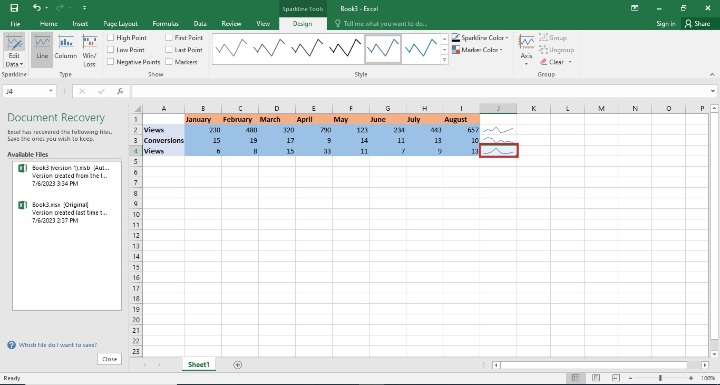Switch to the Insert tab
This screenshot has height=385, width=720.
(x=80, y=23)
